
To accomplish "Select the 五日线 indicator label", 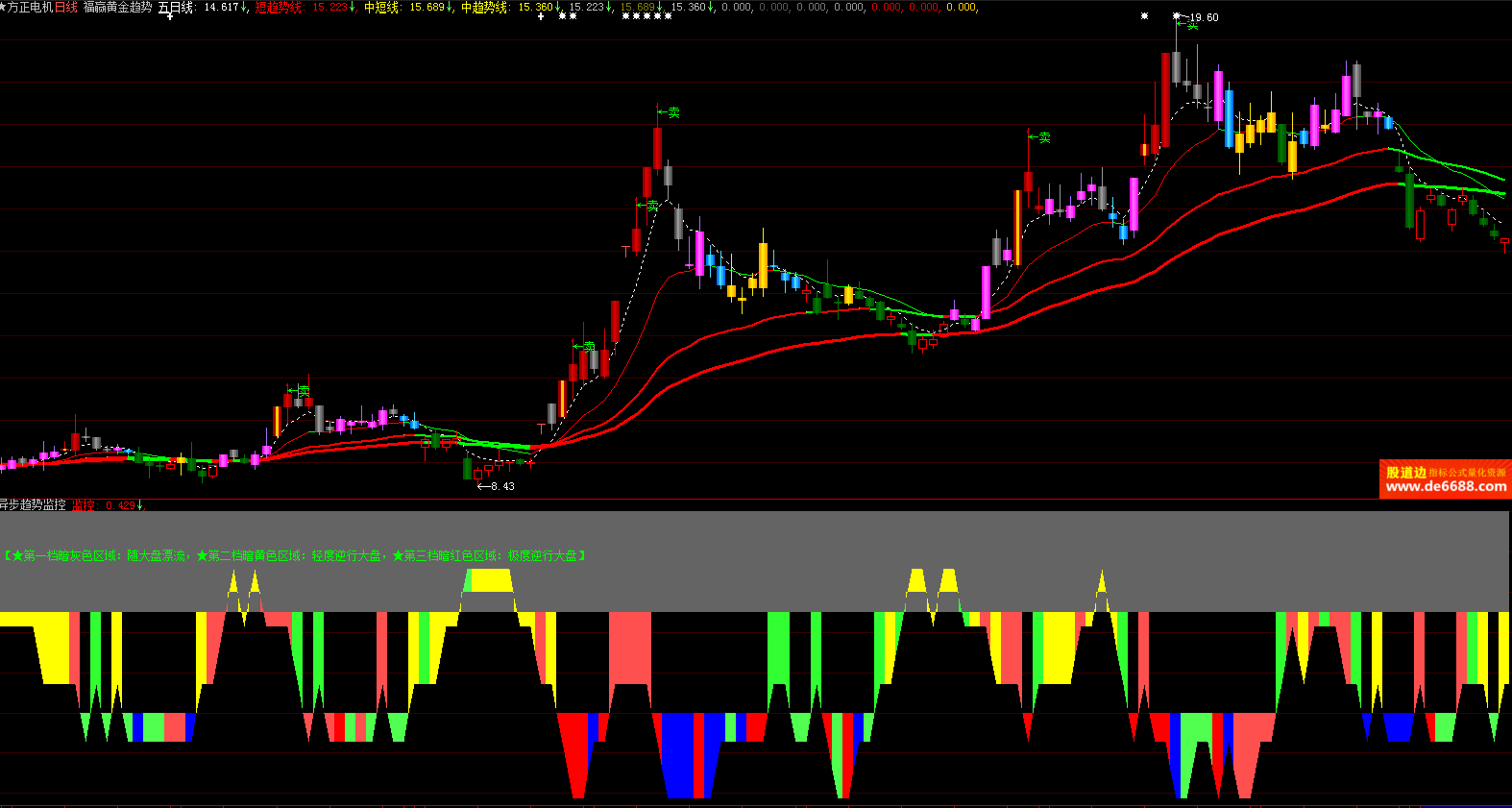I will point(176,7).
